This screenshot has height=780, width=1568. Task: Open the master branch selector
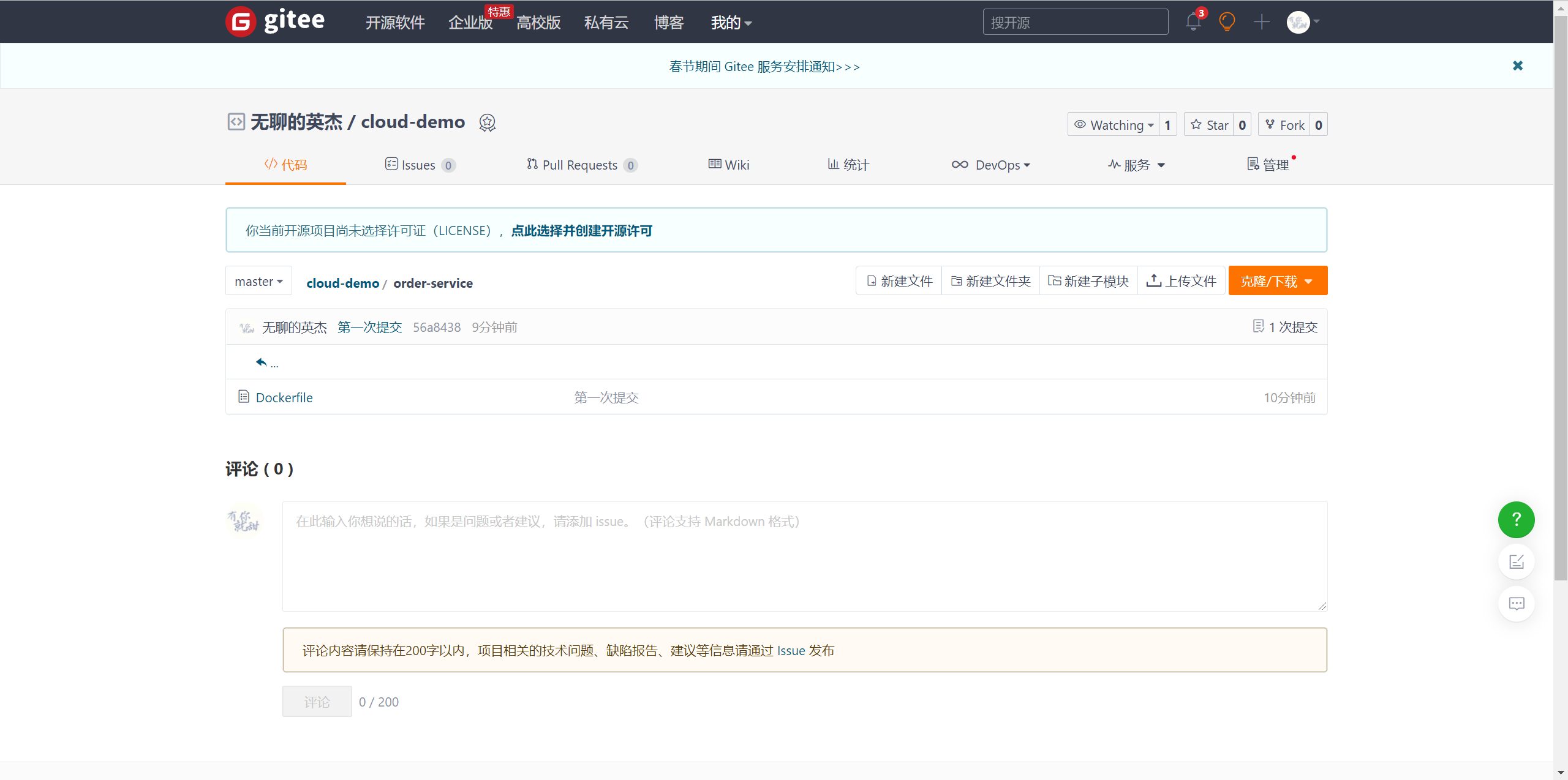pyautogui.click(x=258, y=282)
